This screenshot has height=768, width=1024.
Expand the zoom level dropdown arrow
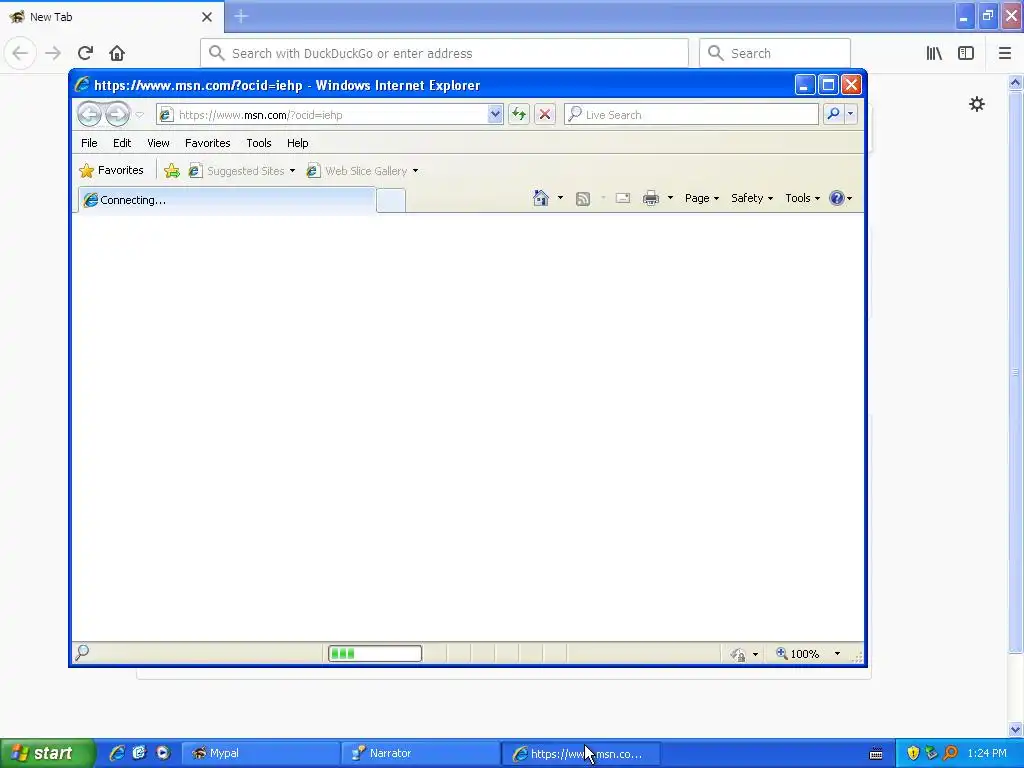pyautogui.click(x=837, y=654)
